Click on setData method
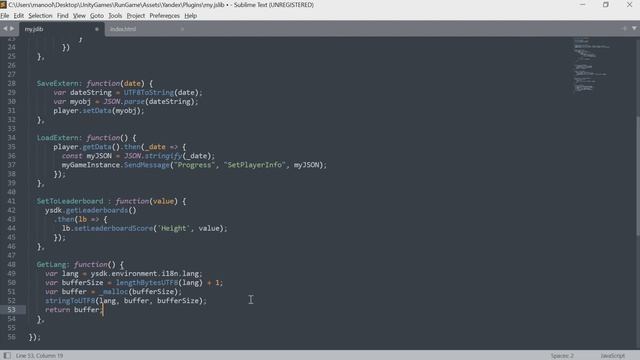This screenshot has height=360, width=640. (97, 110)
